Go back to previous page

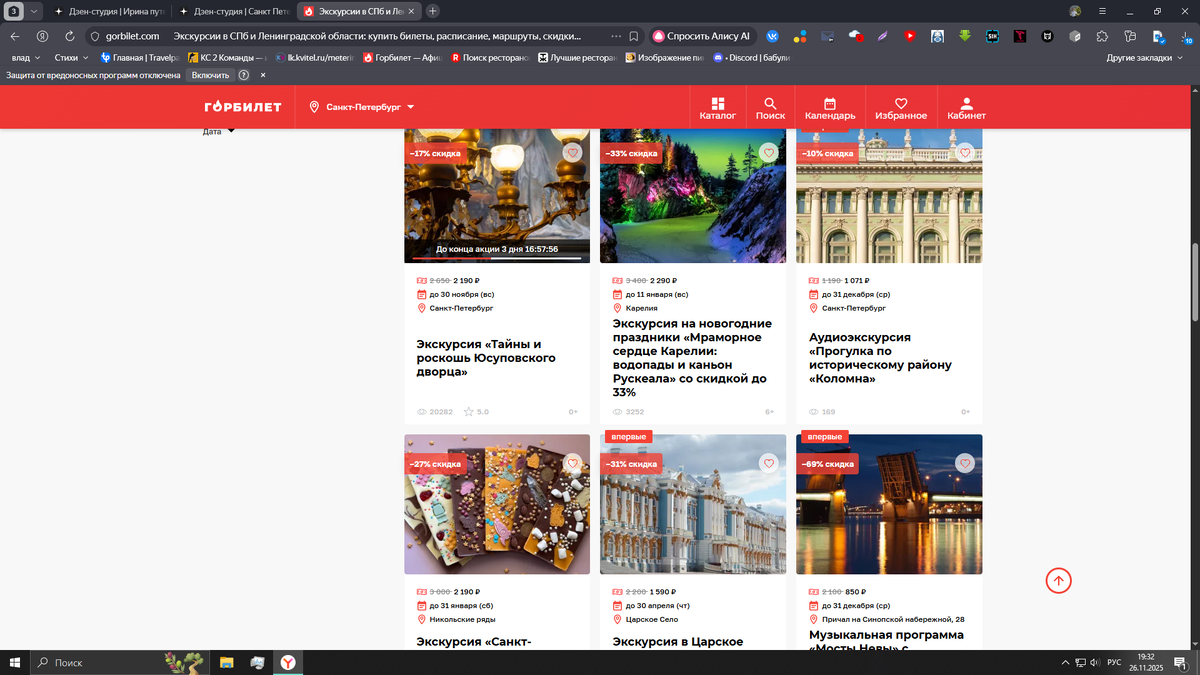pos(15,35)
